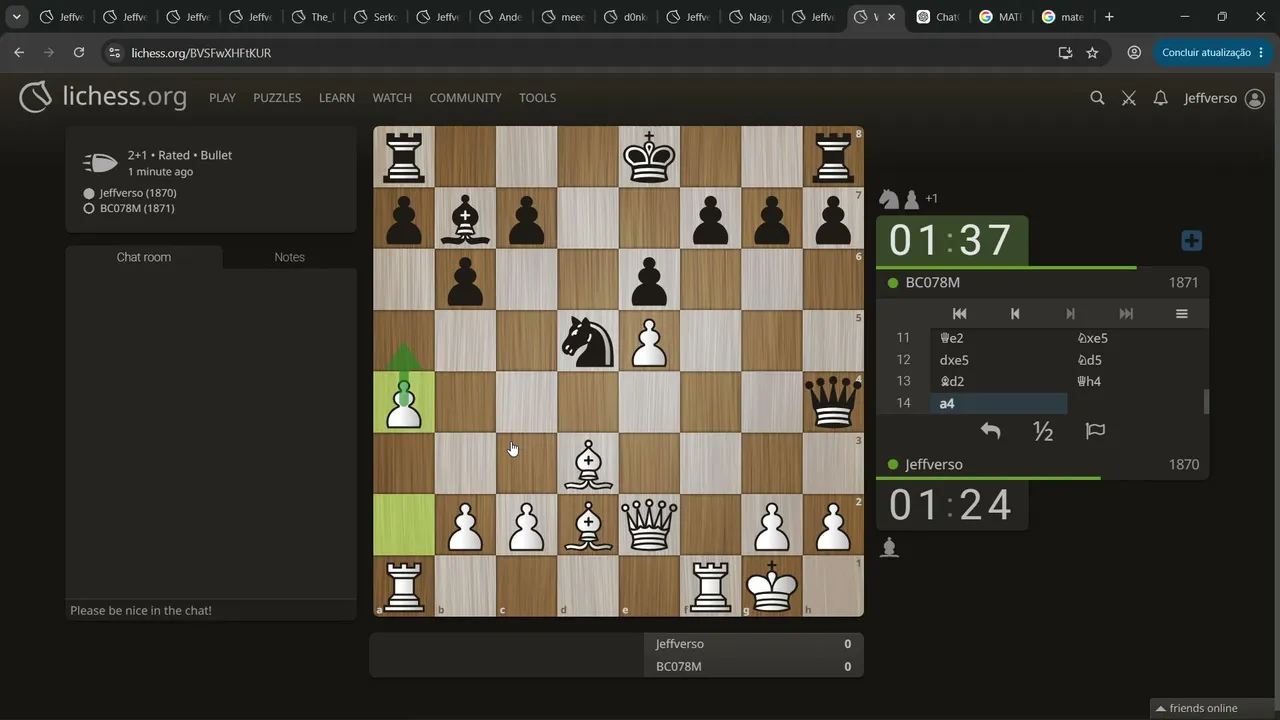Close the active lichess browser tab
The image size is (1280, 720).
coord(892,17)
